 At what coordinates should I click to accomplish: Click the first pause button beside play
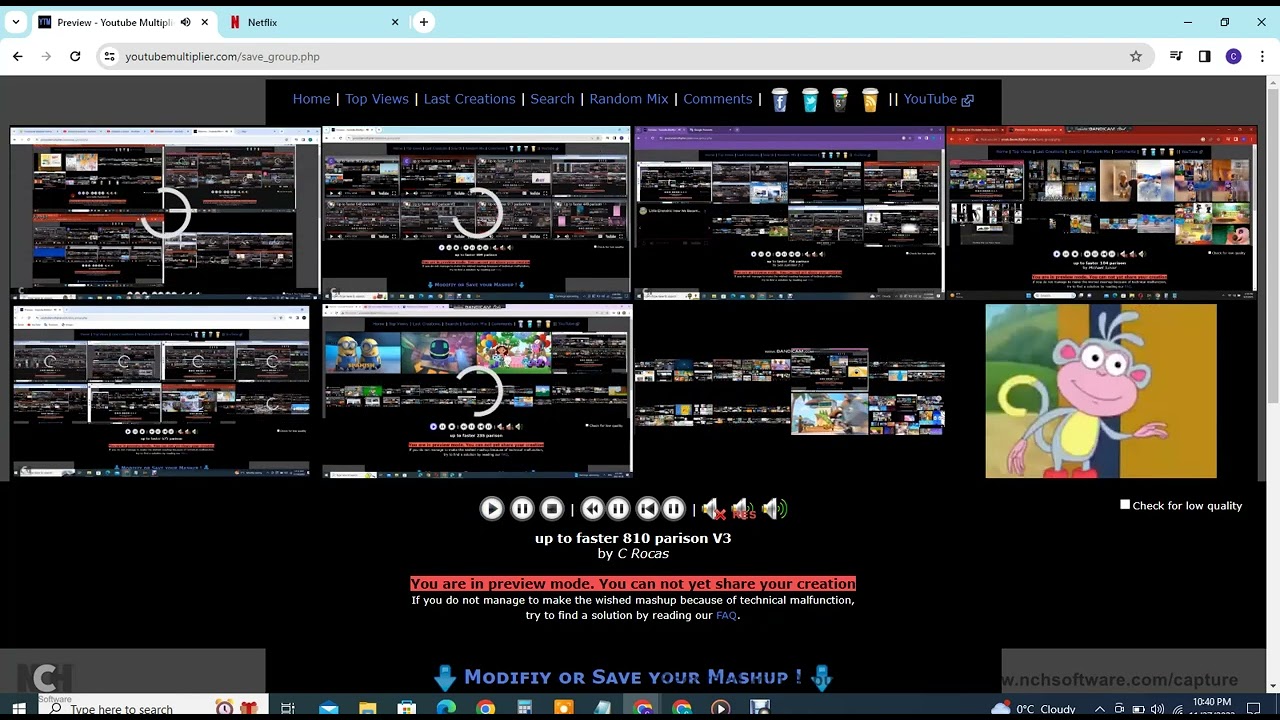pyautogui.click(x=522, y=509)
